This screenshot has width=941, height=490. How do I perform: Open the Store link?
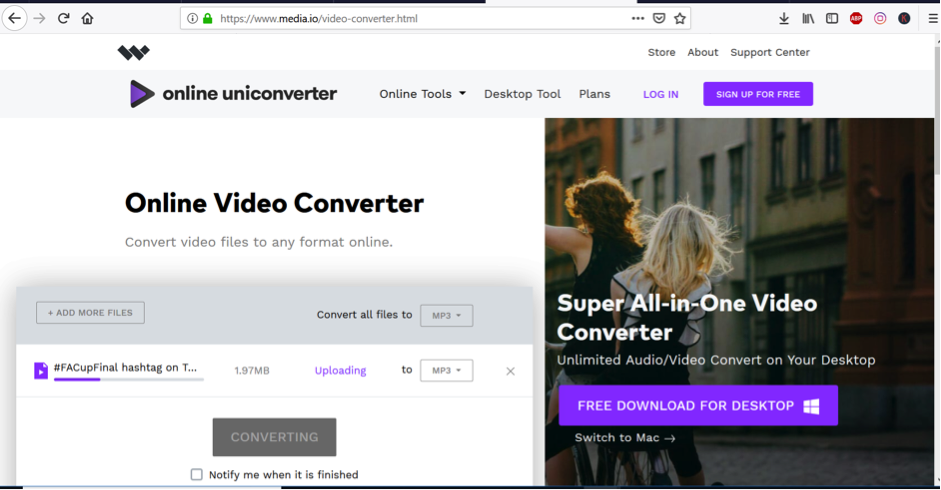pyautogui.click(x=661, y=52)
